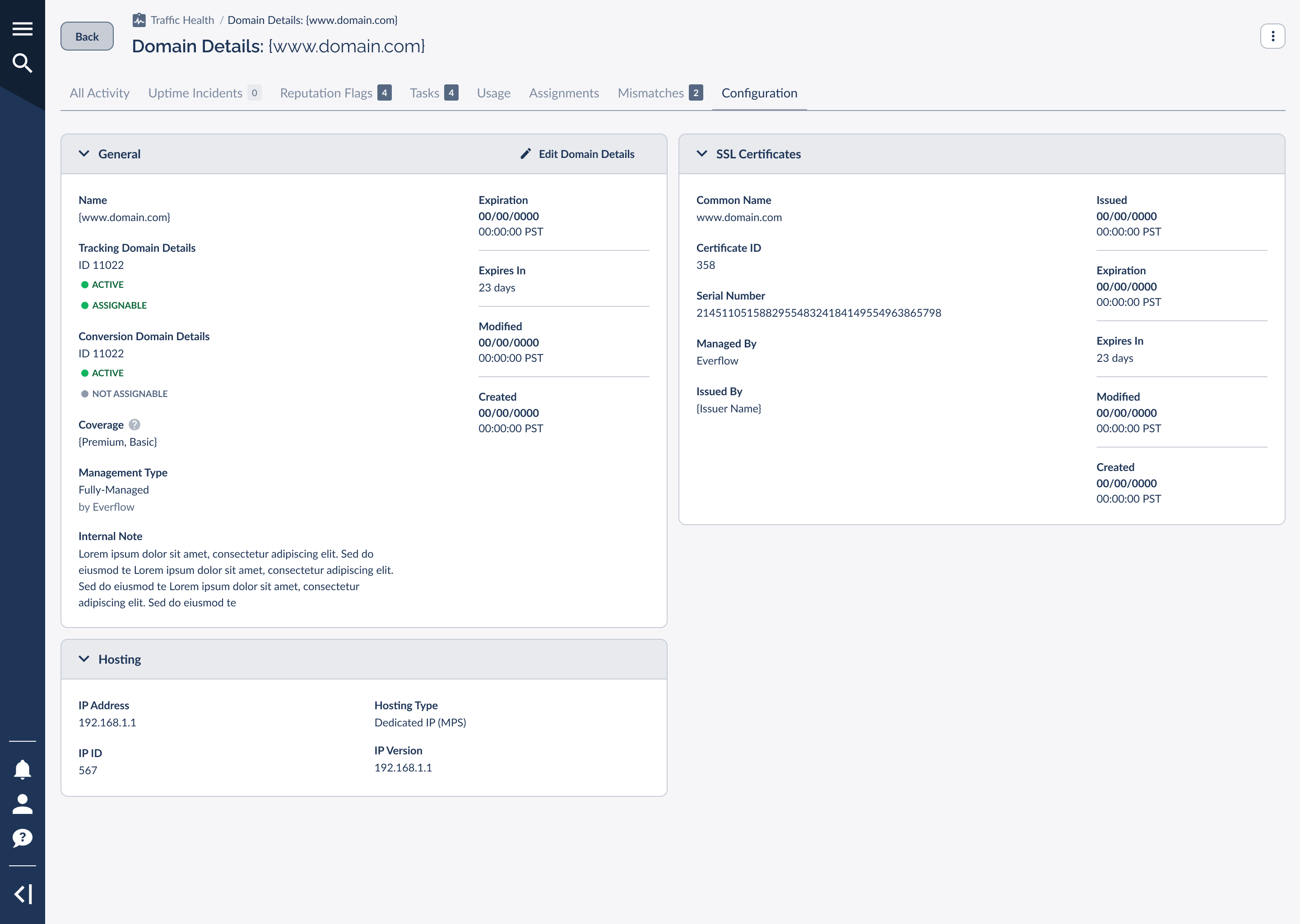Click Dedicated IP (MPS) hosting type
The height and width of the screenshot is (924, 1300).
(420, 723)
